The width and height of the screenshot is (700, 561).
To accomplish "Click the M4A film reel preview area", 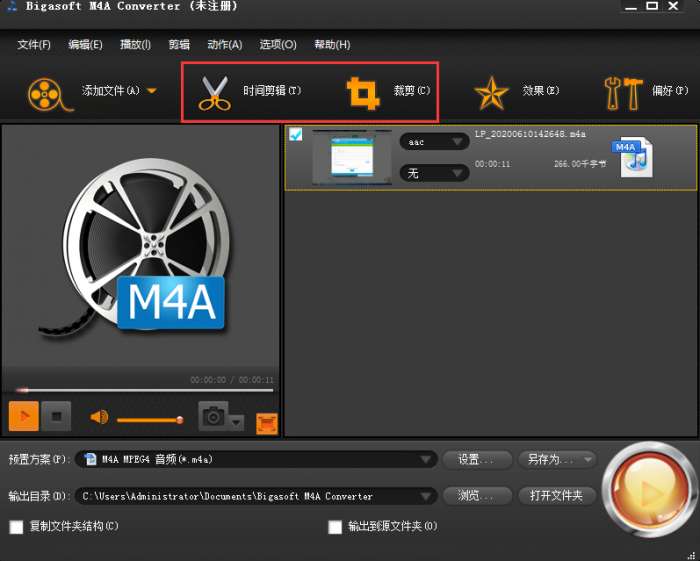I will 140,247.
